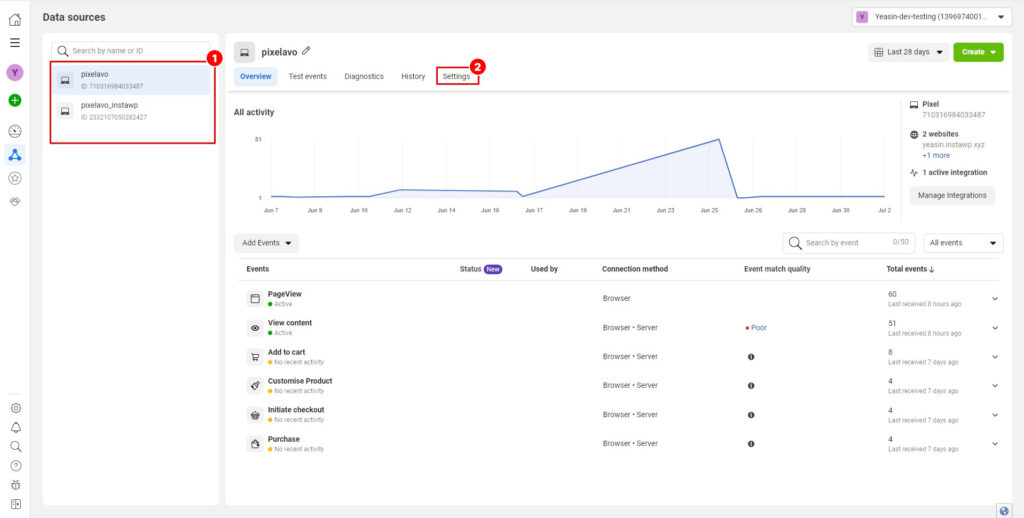Click the +1 more websites link
Viewport: 1024px width, 518px height.
(x=935, y=155)
